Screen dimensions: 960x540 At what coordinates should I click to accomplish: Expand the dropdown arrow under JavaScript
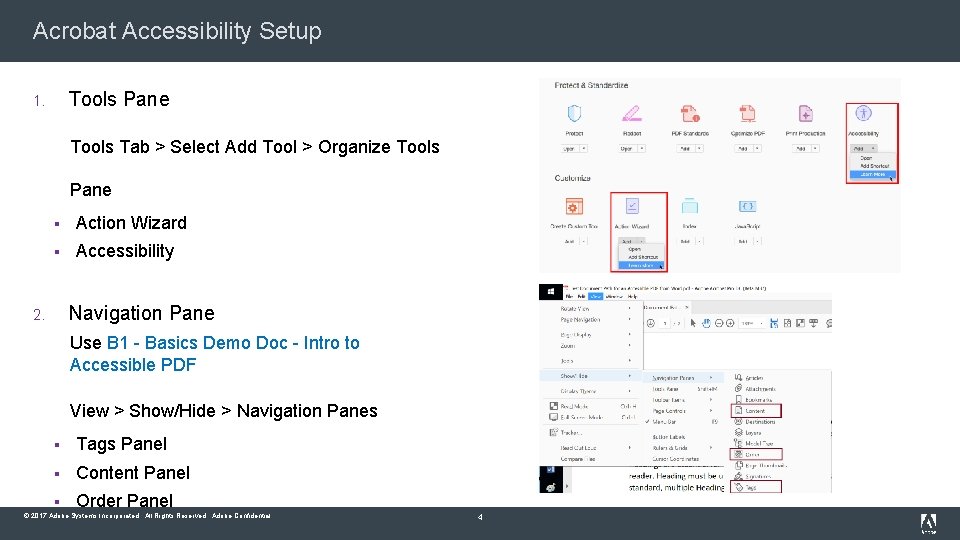[x=757, y=241]
